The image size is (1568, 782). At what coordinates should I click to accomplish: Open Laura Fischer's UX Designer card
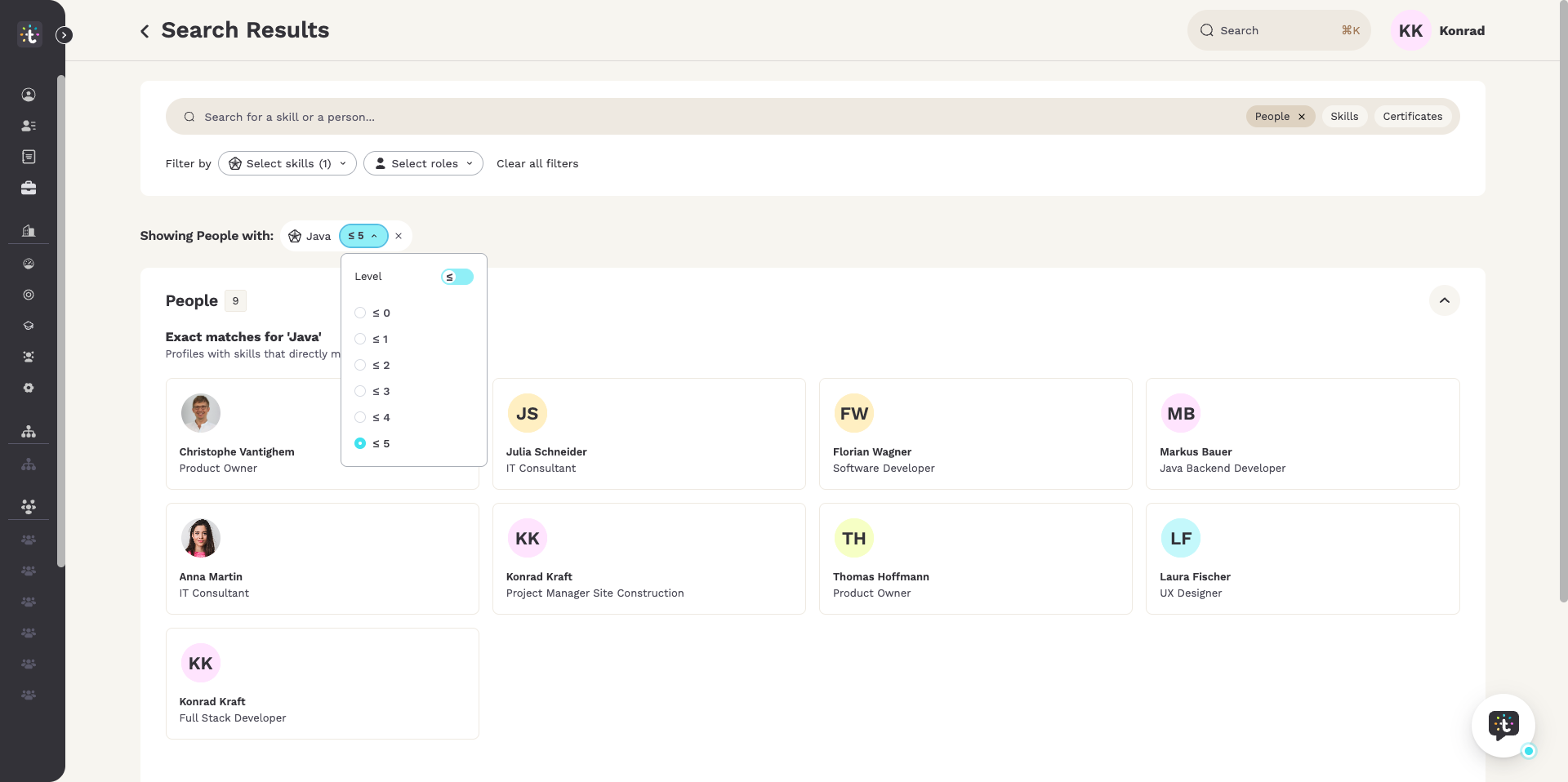coord(1303,558)
